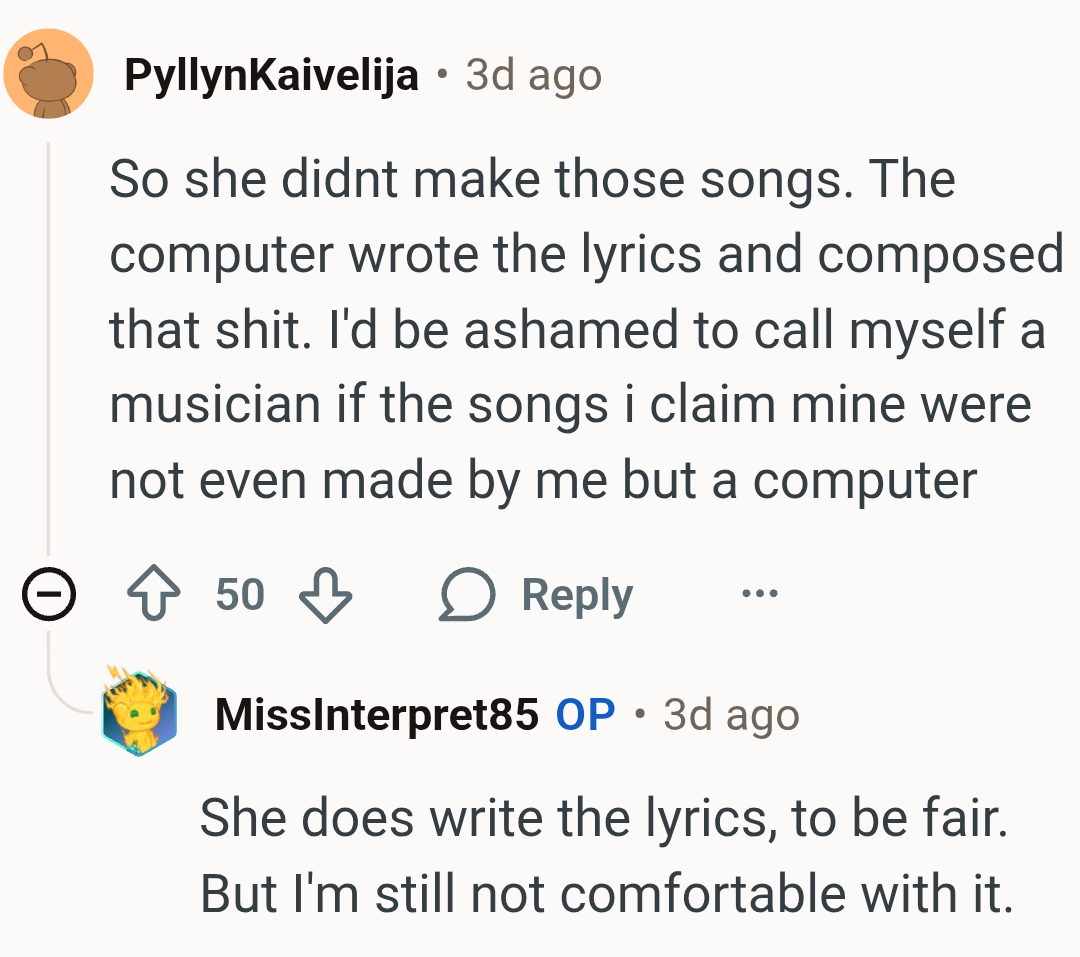The width and height of the screenshot is (1080, 957).
Task: Click the blue OP badge
Action: (x=585, y=715)
